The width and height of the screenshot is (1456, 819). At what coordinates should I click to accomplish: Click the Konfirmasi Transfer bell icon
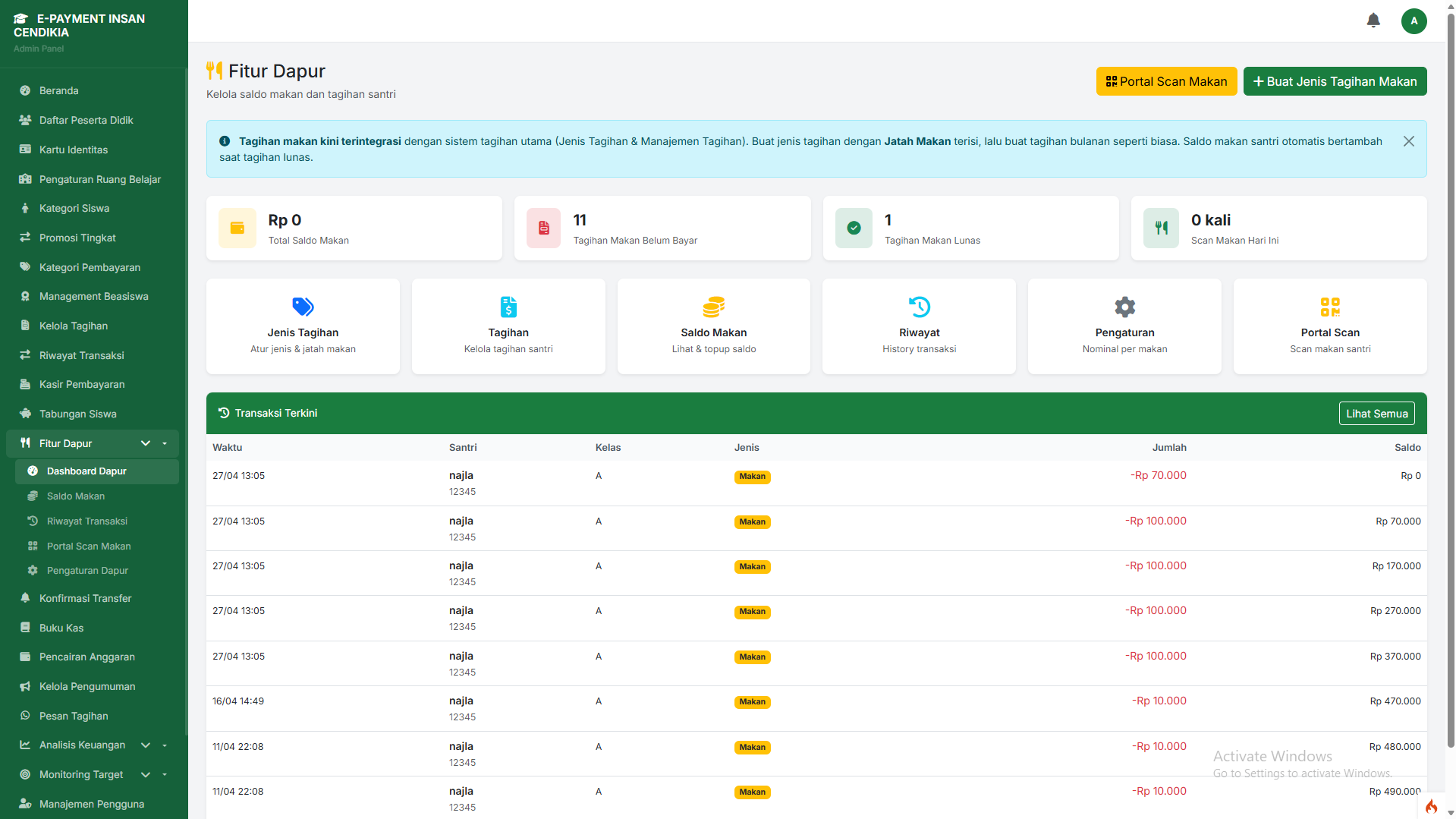point(25,598)
